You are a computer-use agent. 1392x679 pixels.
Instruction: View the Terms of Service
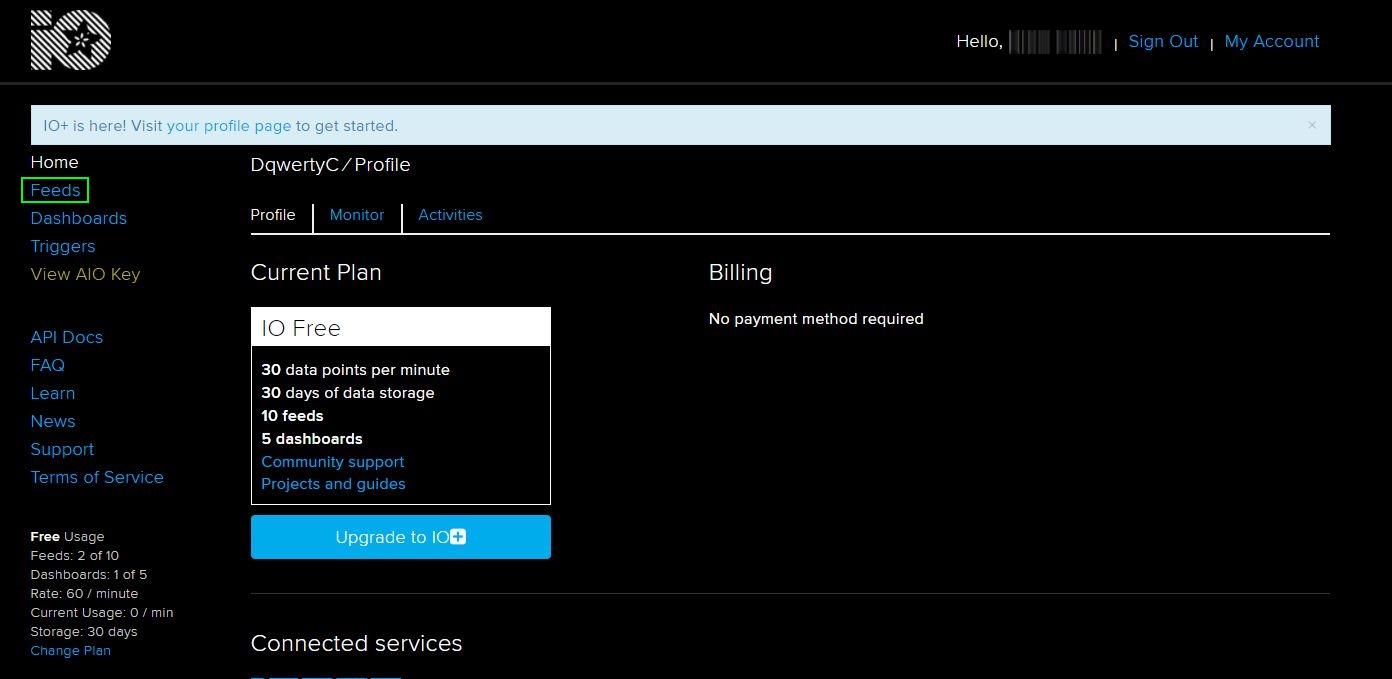(x=97, y=477)
